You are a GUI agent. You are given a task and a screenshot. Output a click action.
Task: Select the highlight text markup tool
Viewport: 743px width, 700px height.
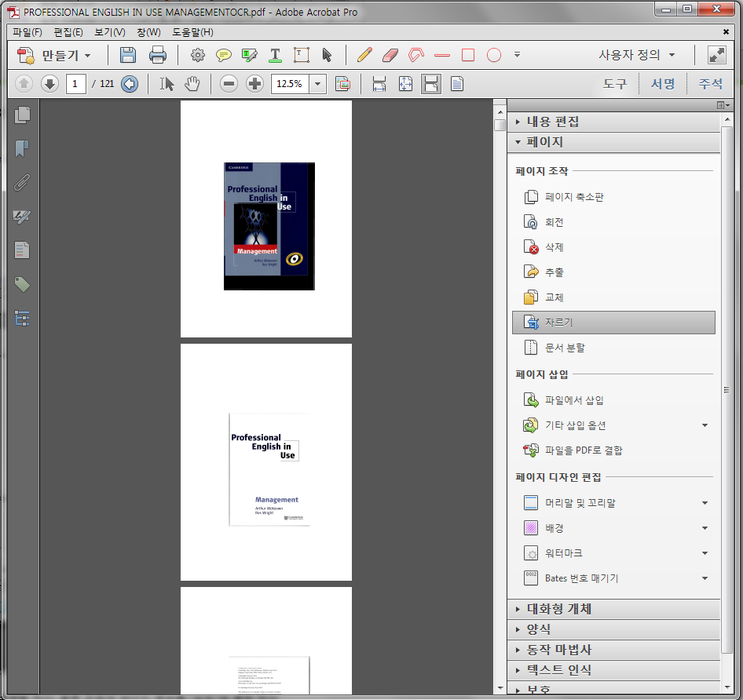coord(249,55)
